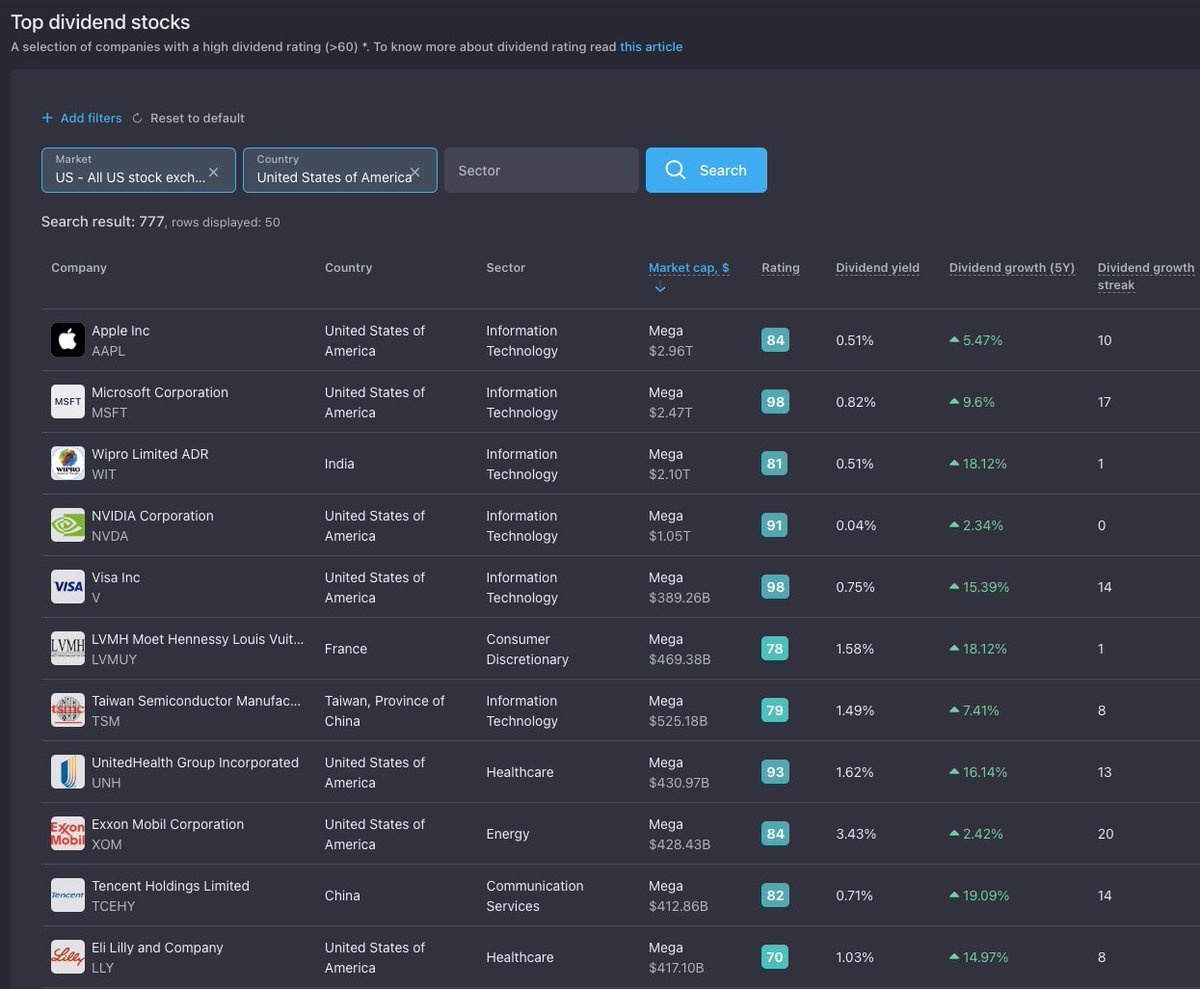This screenshot has height=989, width=1200.
Task: Click the Taiwan Semiconductor tsmc logo
Action: coord(68,710)
